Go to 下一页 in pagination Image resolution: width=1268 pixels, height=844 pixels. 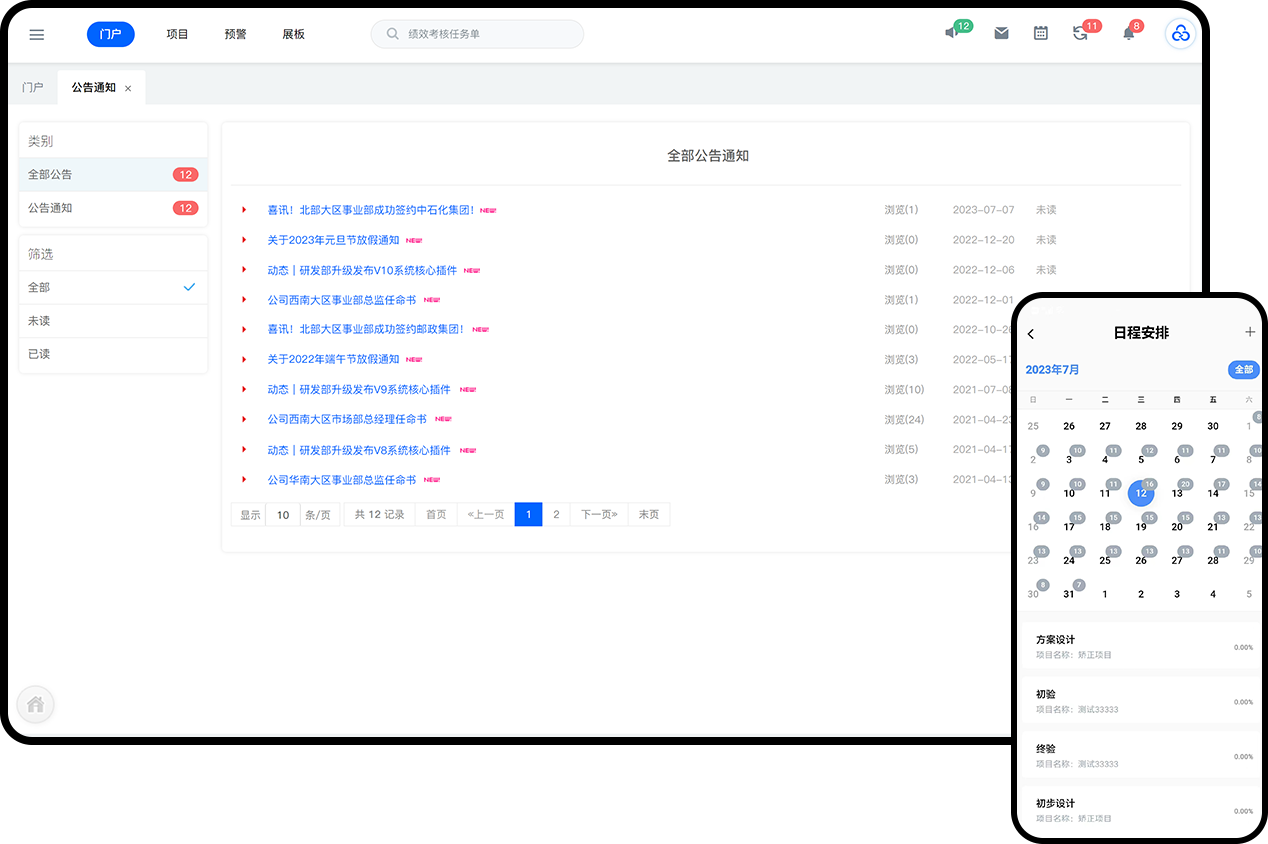click(599, 515)
